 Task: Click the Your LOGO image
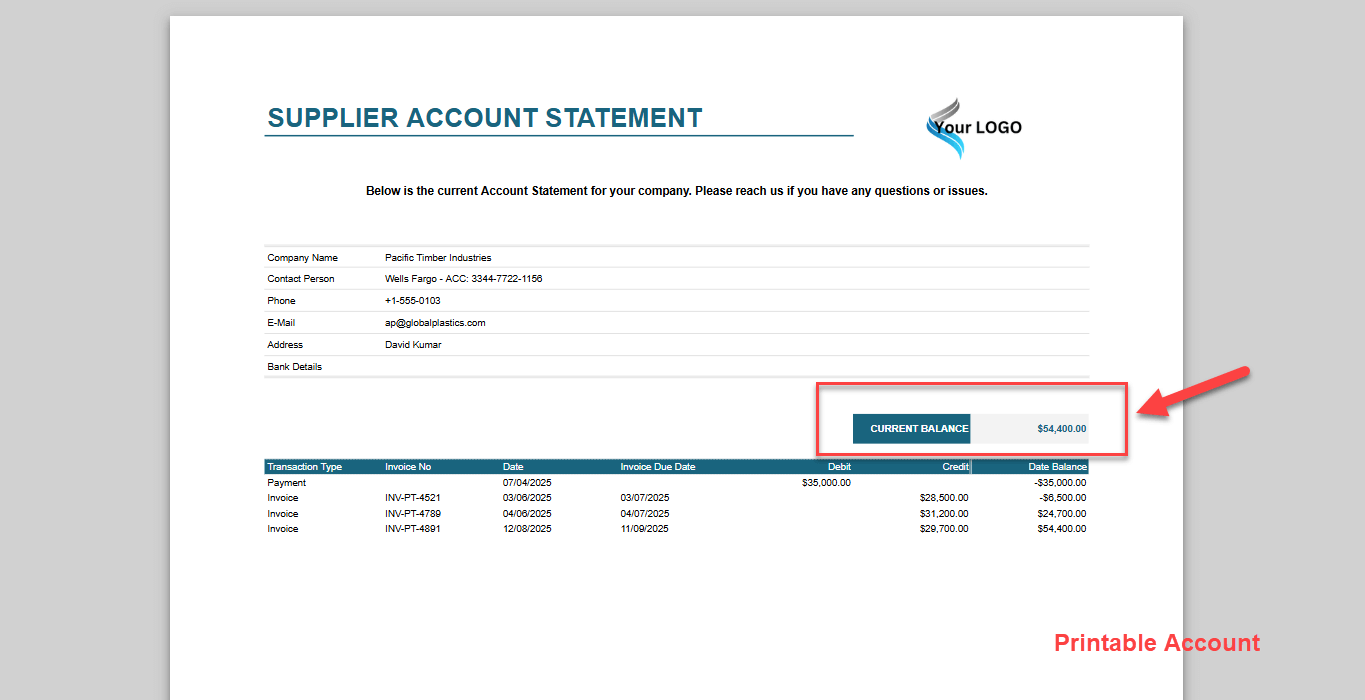973,128
